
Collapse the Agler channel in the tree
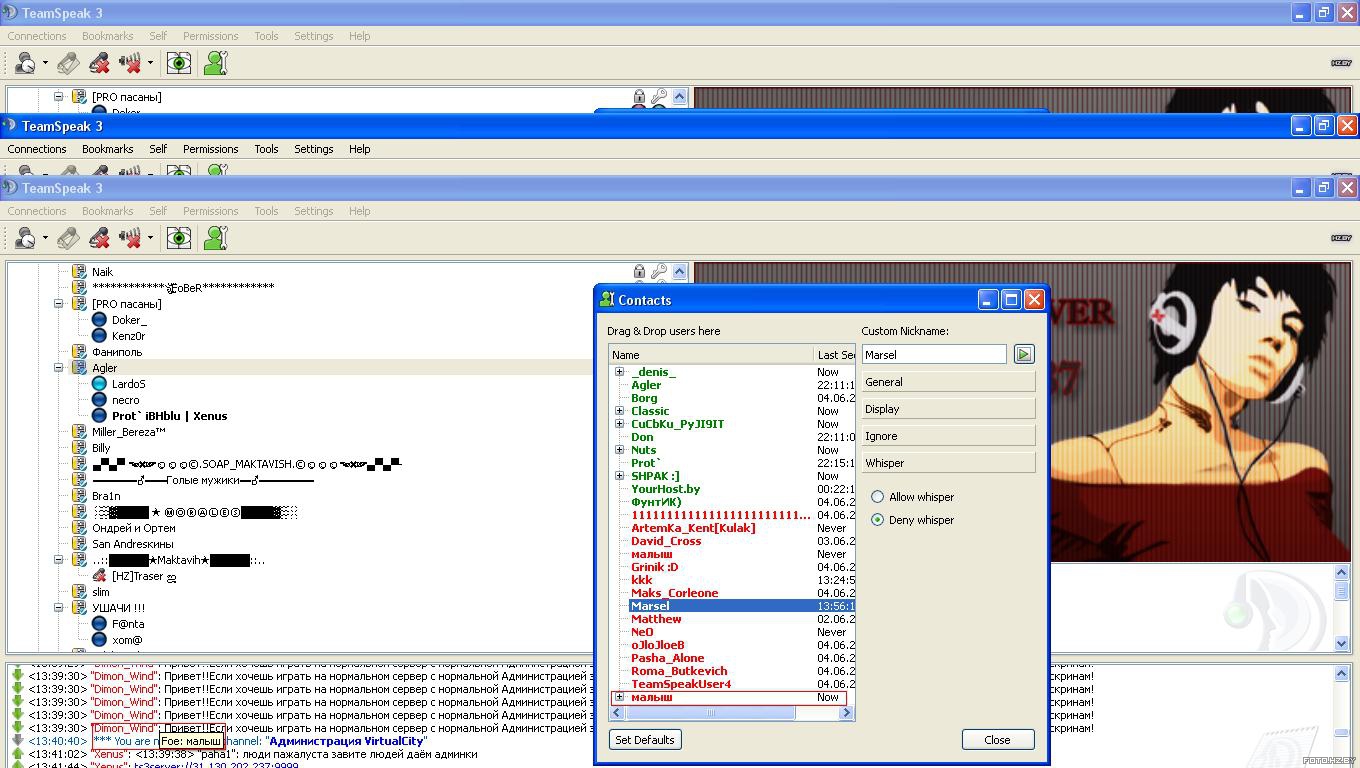(x=58, y=368)
